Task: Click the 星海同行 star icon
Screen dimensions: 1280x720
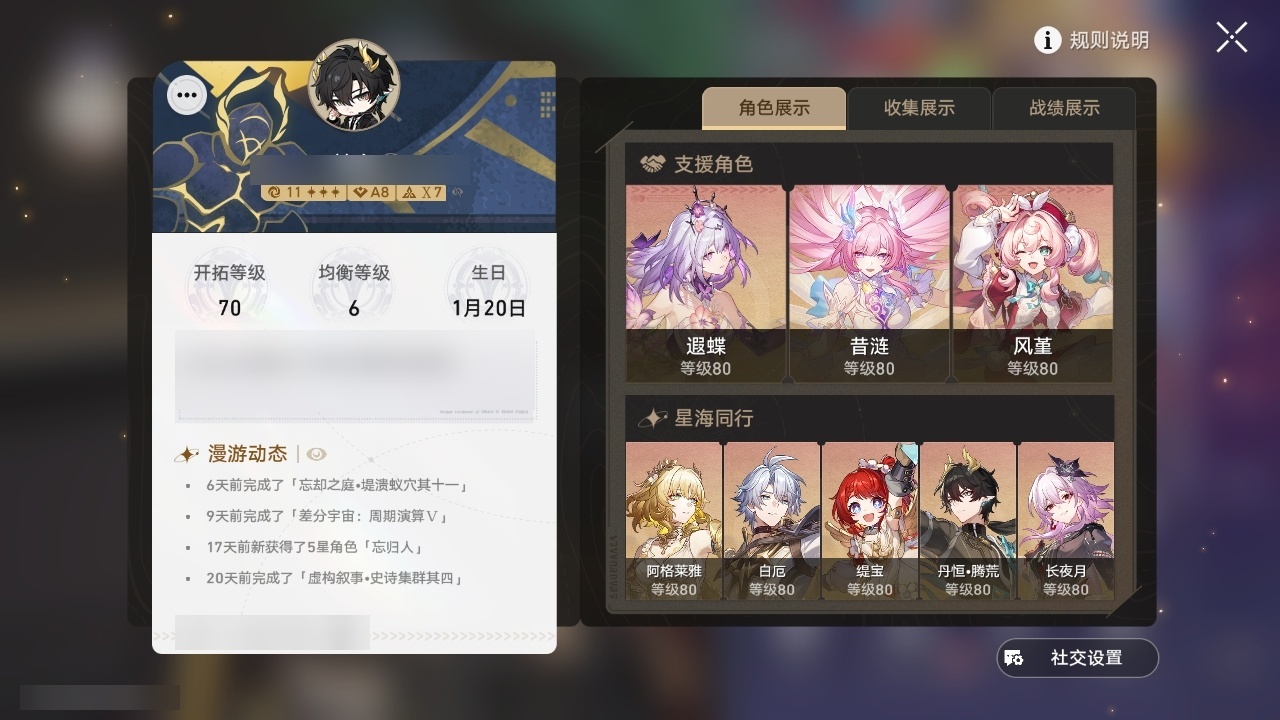Action: (652, 418)
